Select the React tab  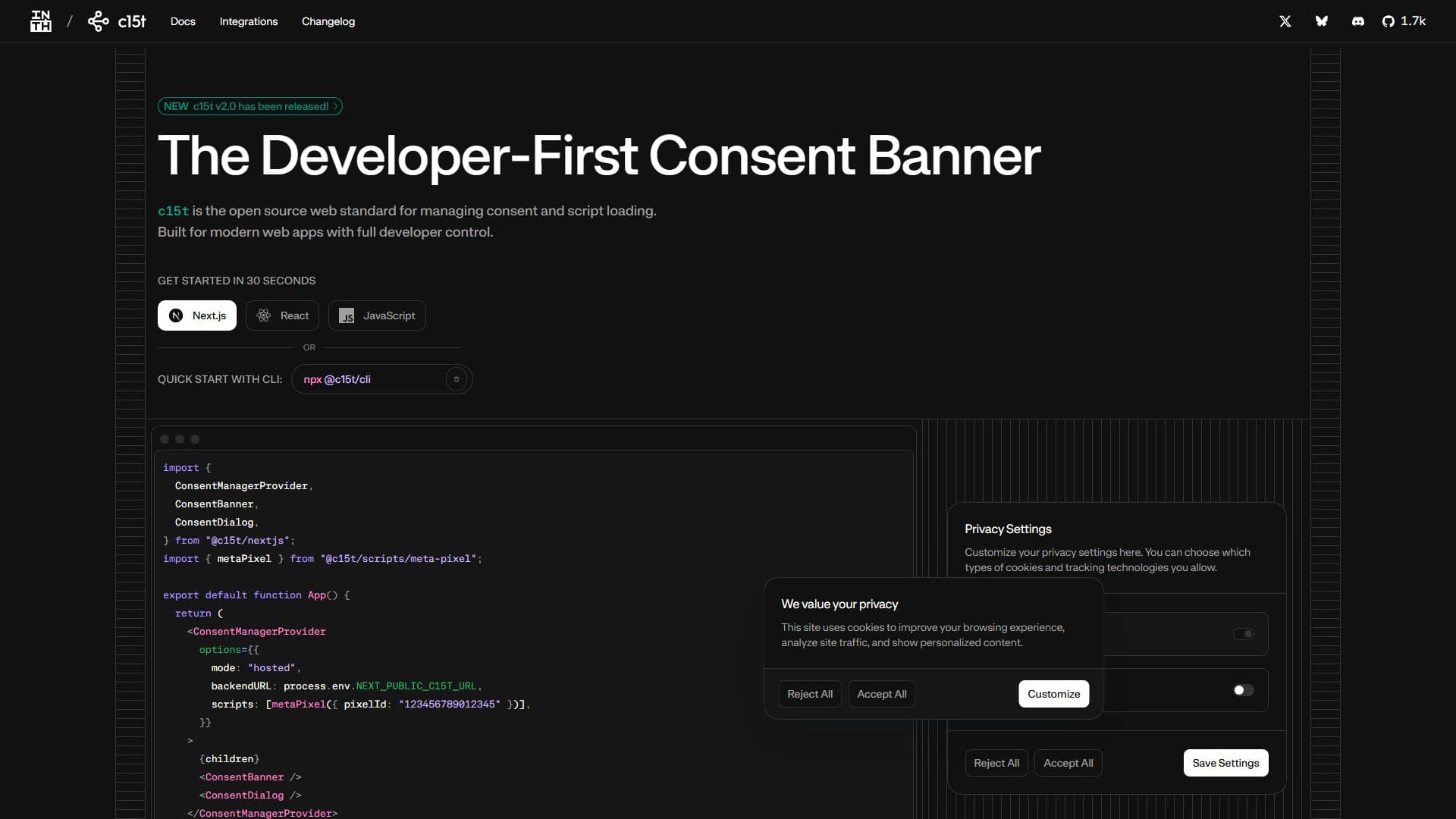pos(282,315)
